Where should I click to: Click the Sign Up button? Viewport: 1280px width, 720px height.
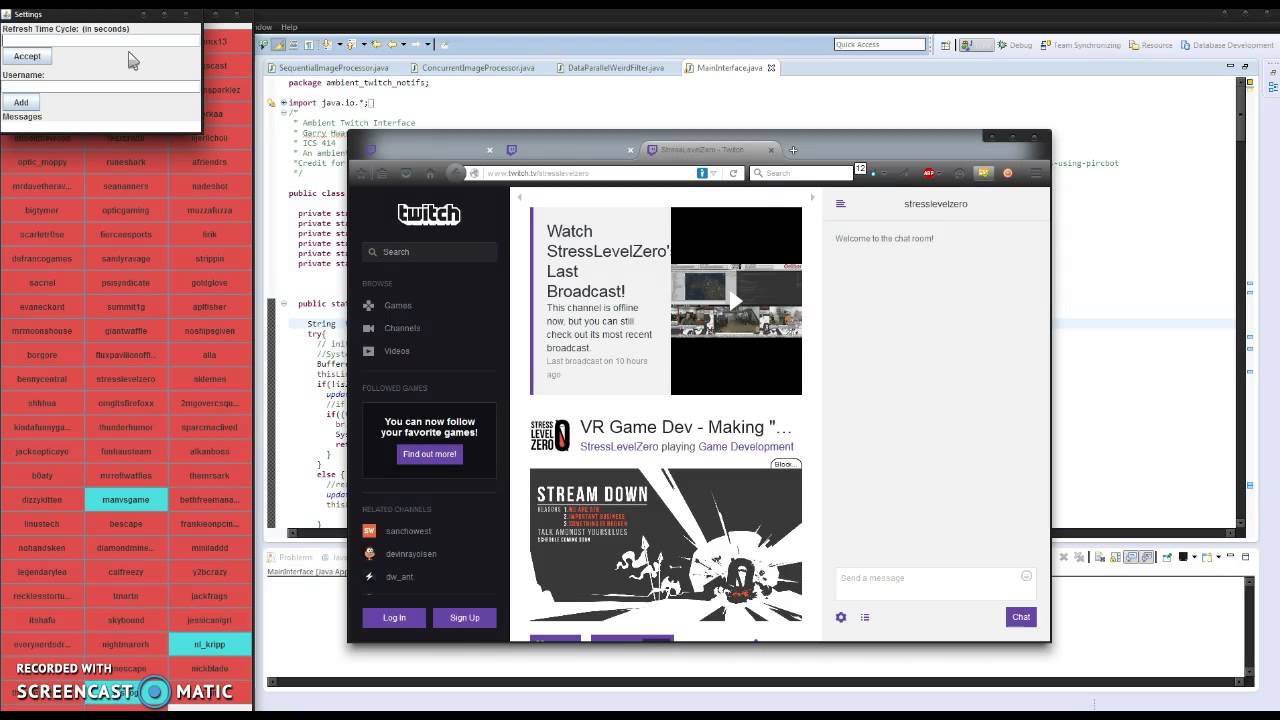[464, 618]
